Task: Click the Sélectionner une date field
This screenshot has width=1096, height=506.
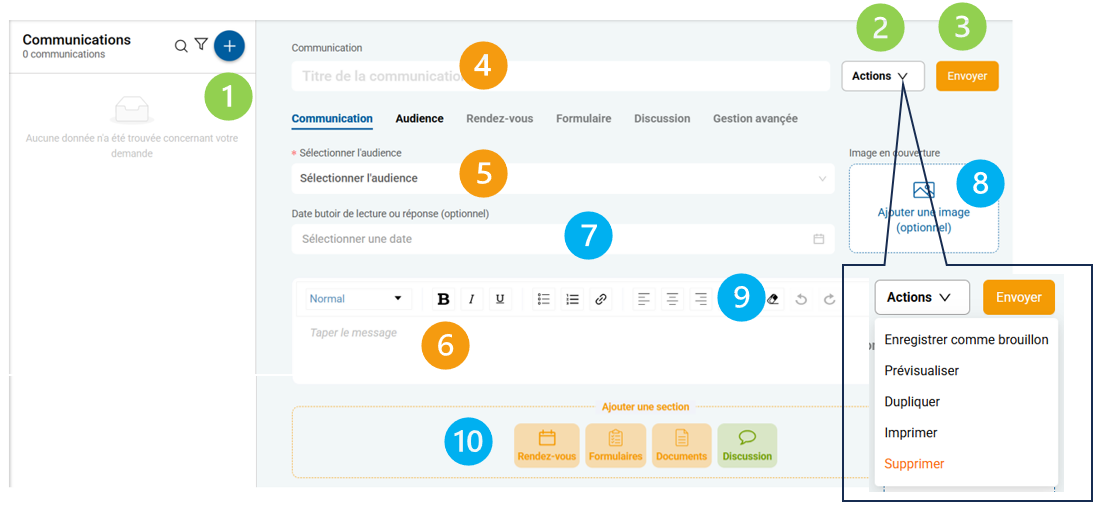Action: [563, 239]
